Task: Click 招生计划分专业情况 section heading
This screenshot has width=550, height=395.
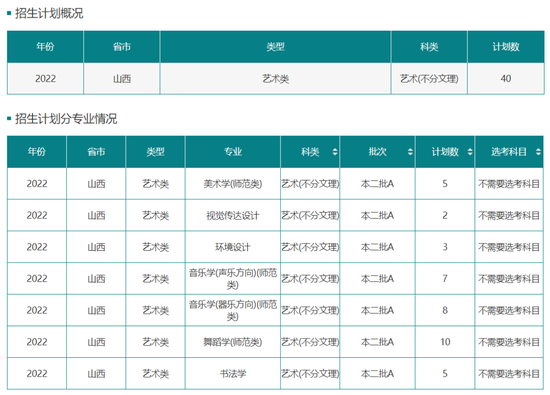Action: [66, 119]
